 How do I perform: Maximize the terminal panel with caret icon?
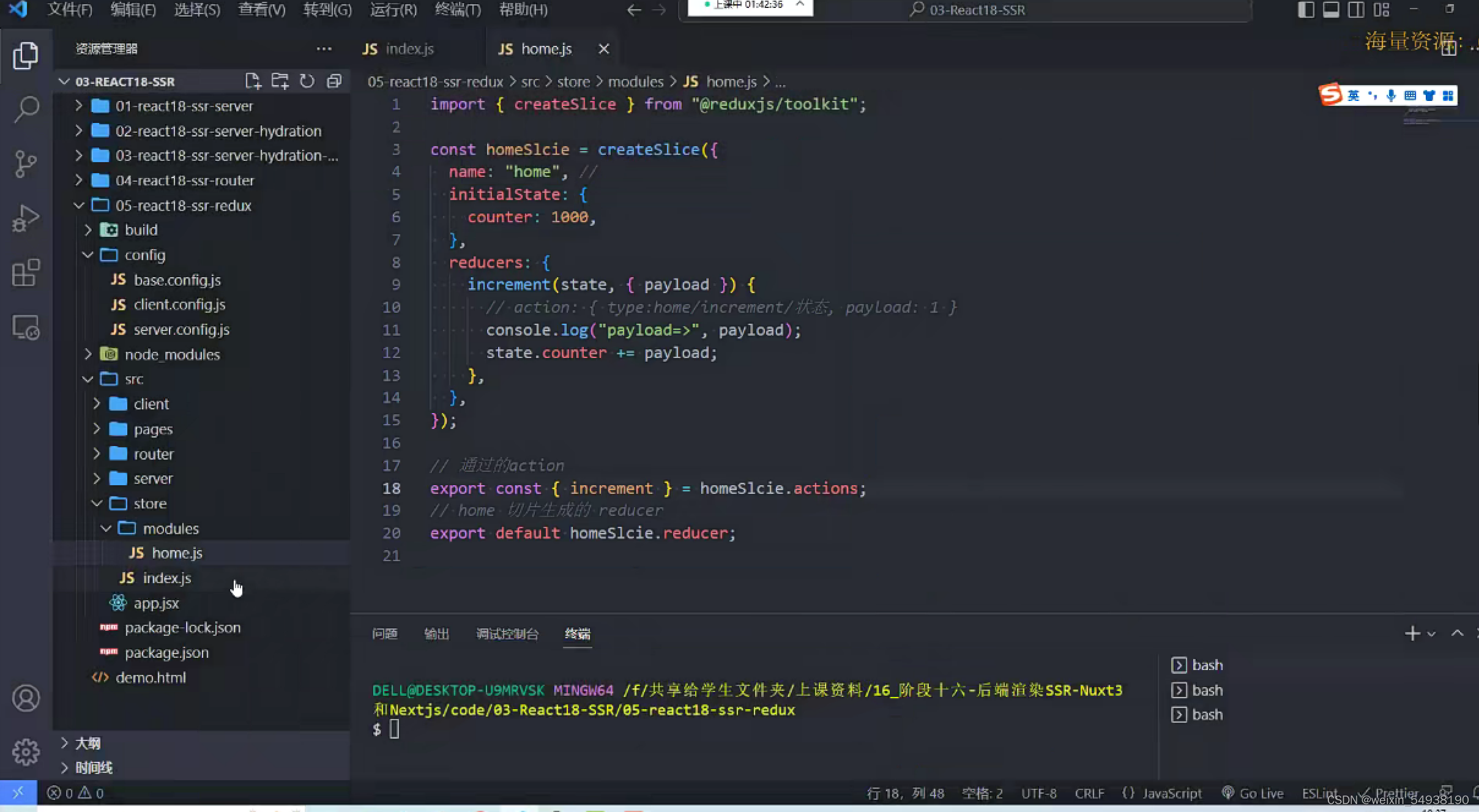click(x=1458, y=633)
